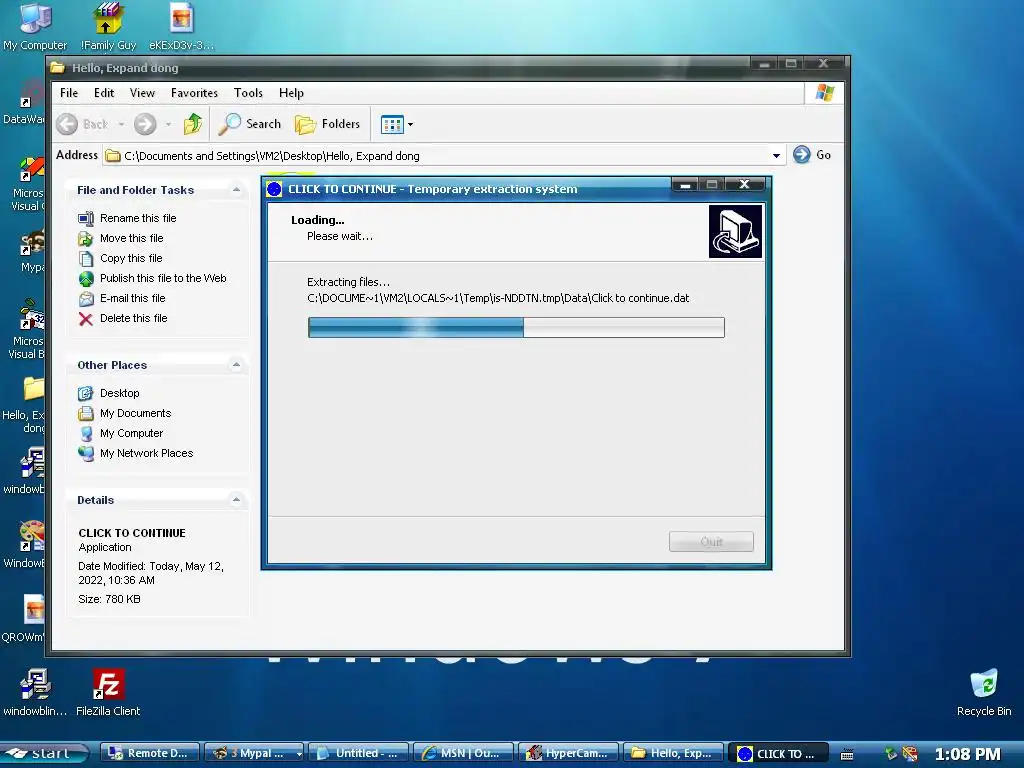This screenshot has width=1024, height=768.
Task: Expand the Forward history dropdown arrow
Action: [168, 124]
